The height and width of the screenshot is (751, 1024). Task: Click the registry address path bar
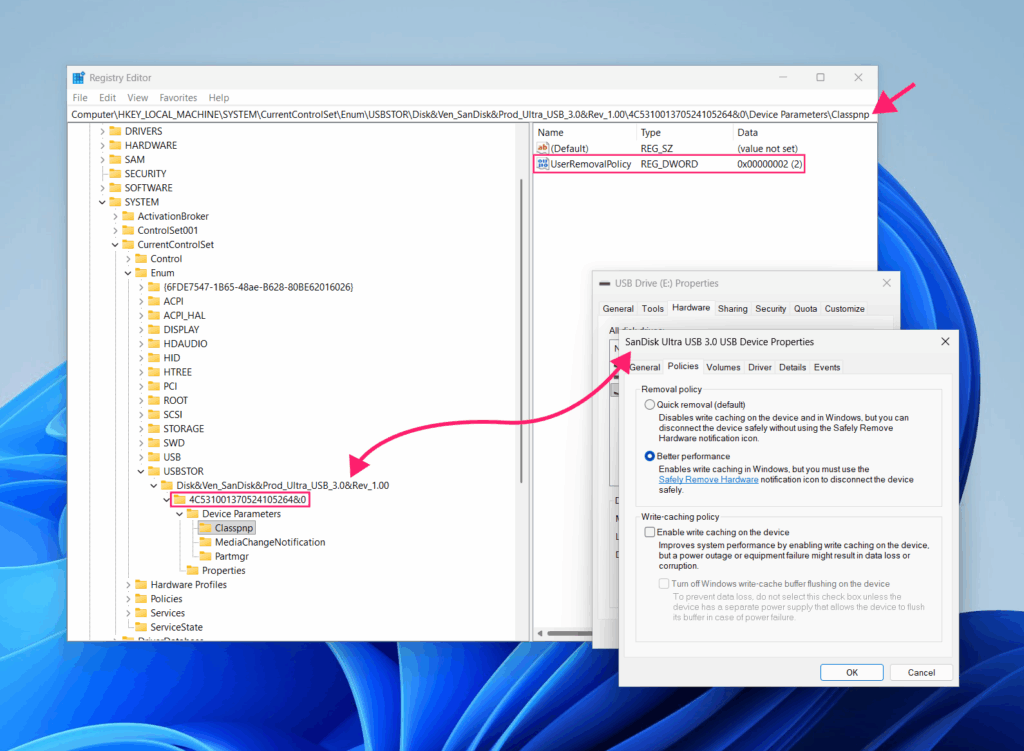tap(472, 114)
